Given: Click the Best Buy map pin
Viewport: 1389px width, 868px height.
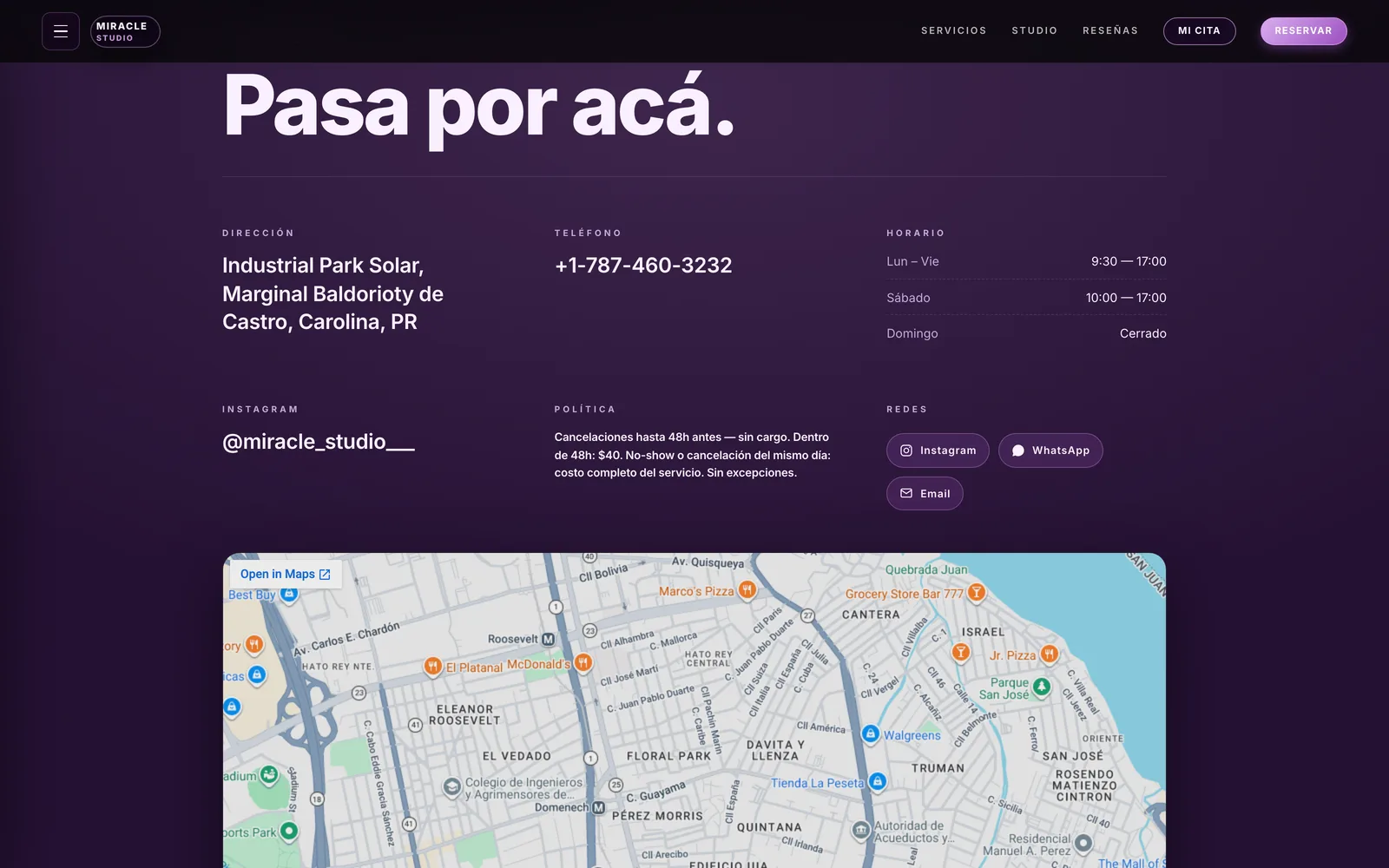Looking at the screenshot, I should coord(290,595).
